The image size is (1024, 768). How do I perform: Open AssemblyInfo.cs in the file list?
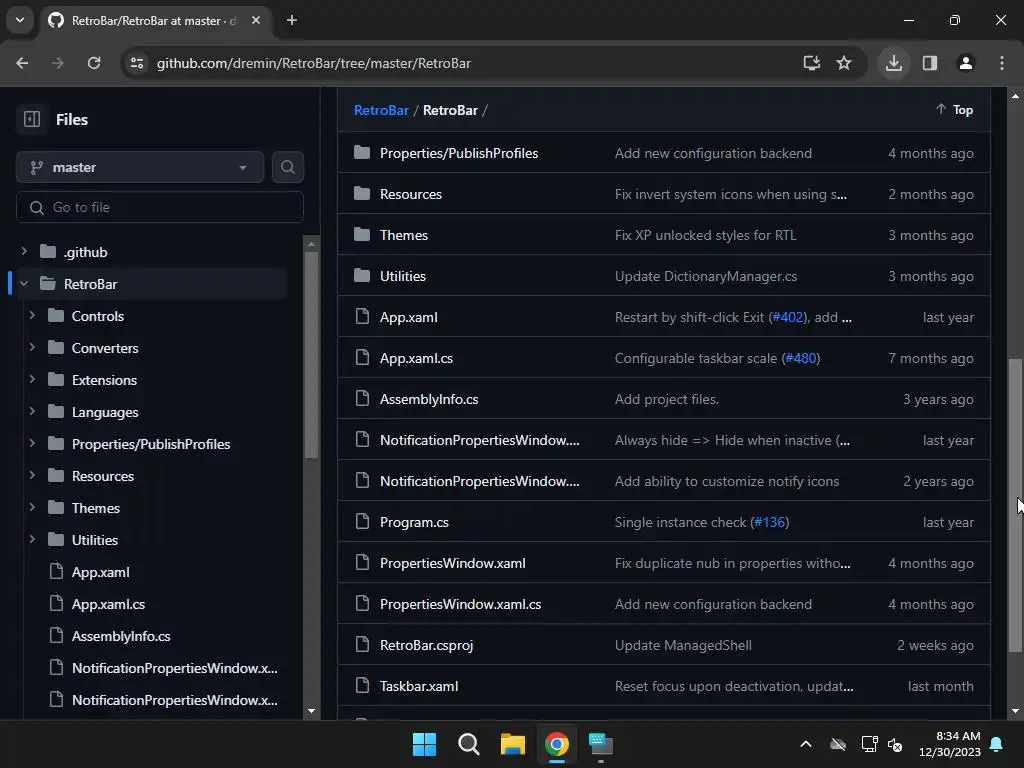429,399
